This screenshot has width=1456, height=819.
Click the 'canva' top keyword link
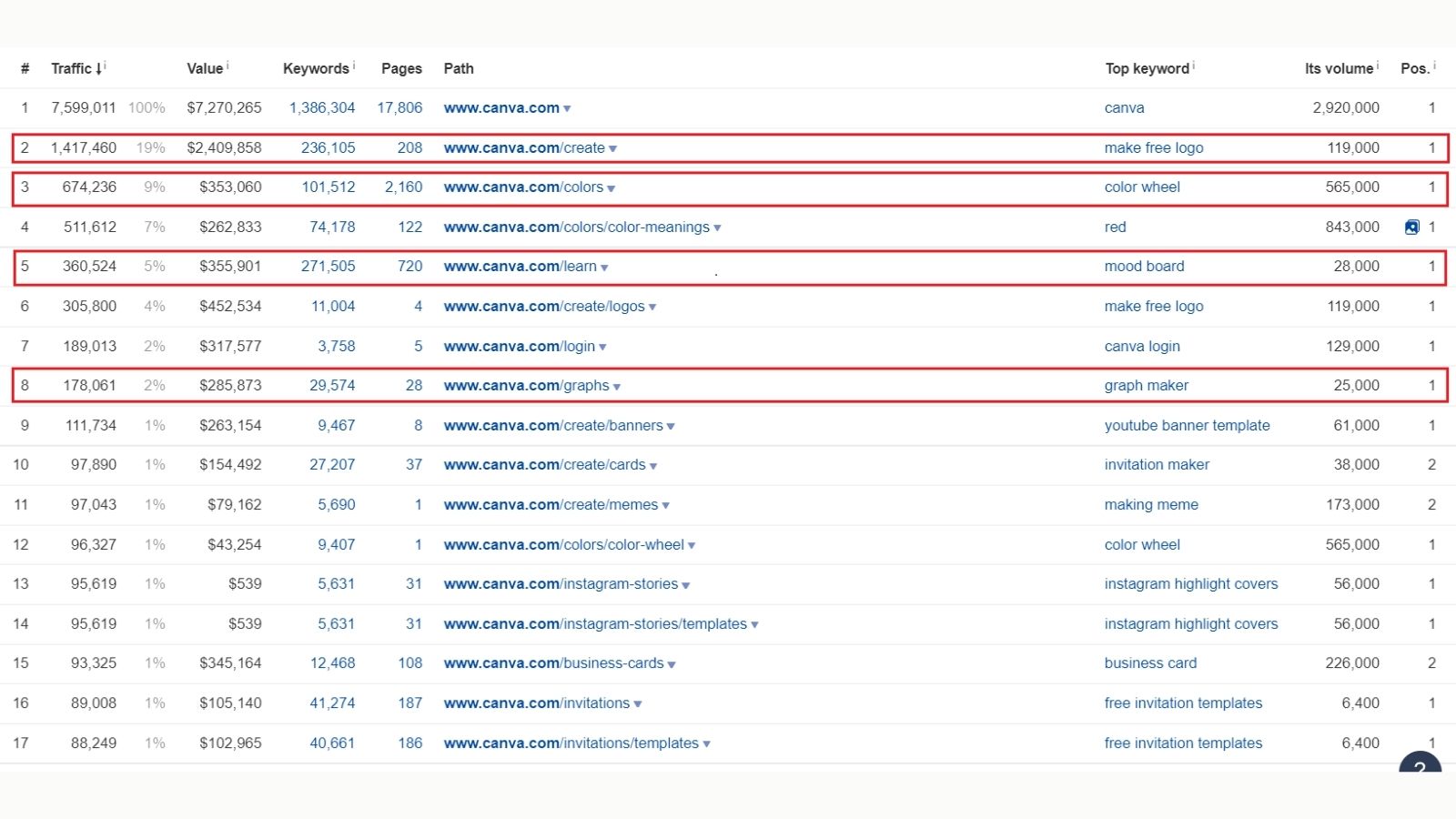pyautogui.click(x=1125, y=107)
